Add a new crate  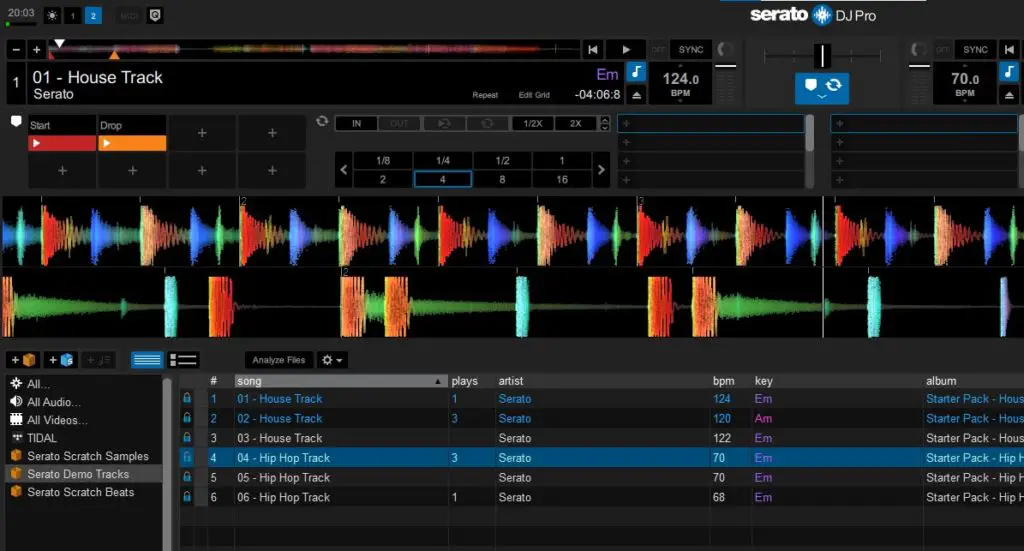[23, 360]
